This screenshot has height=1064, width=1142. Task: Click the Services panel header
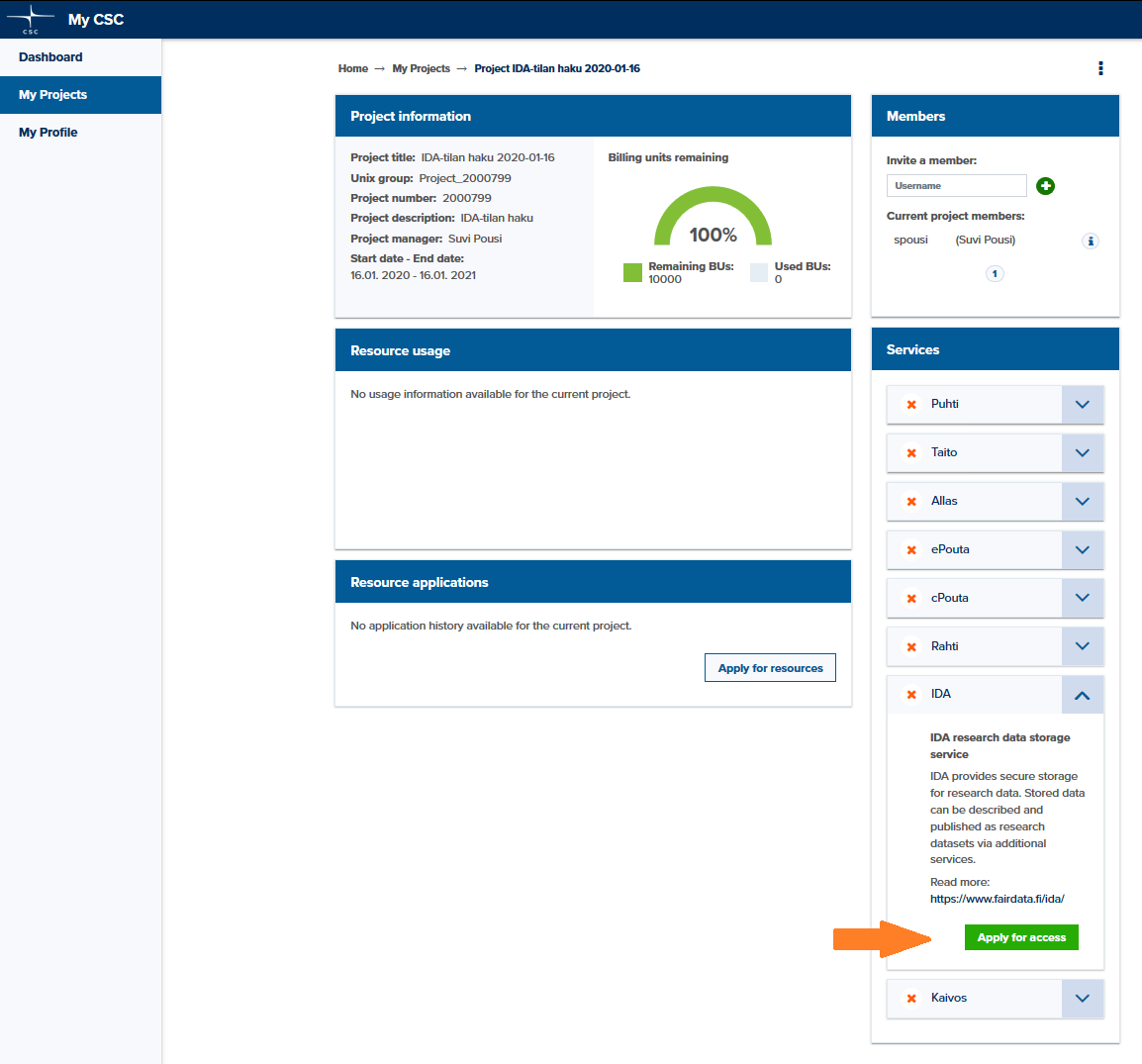pos(995,349)
